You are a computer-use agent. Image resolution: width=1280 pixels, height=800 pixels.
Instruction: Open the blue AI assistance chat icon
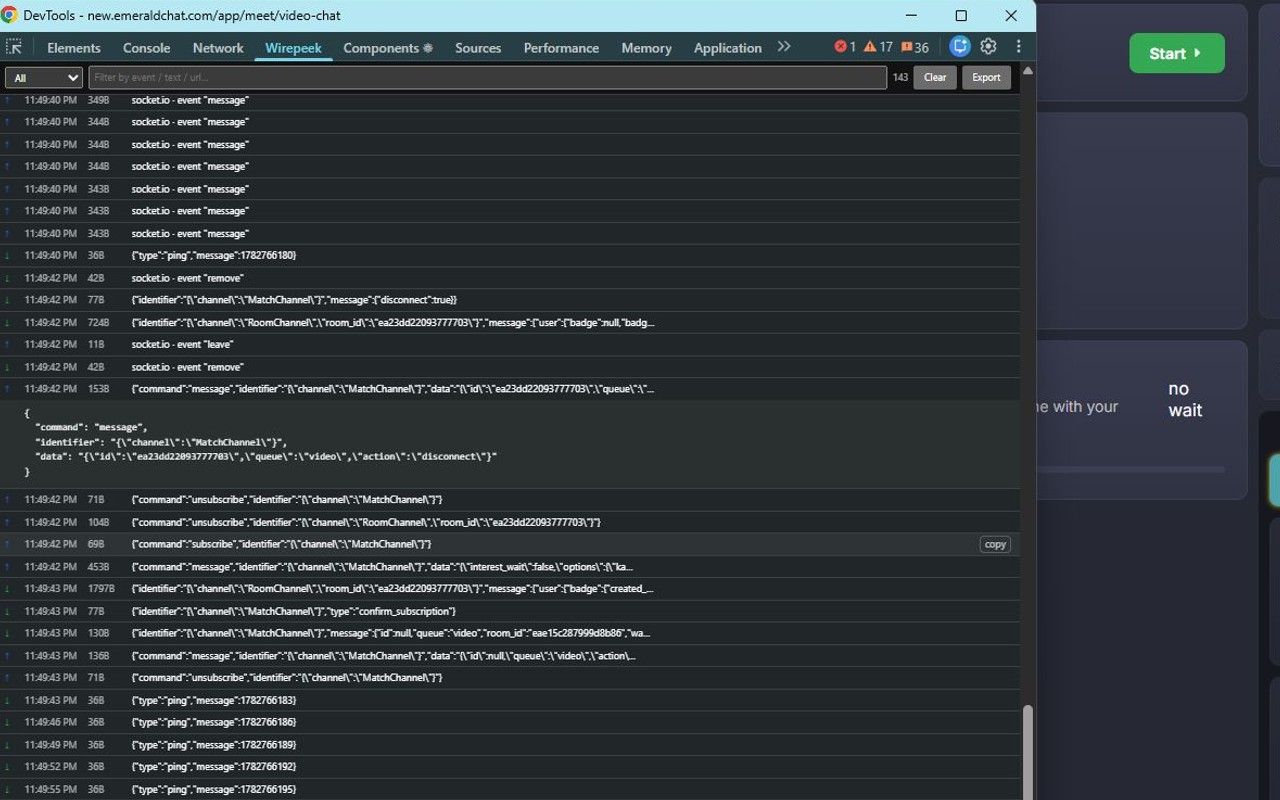[x=960, y=46]
